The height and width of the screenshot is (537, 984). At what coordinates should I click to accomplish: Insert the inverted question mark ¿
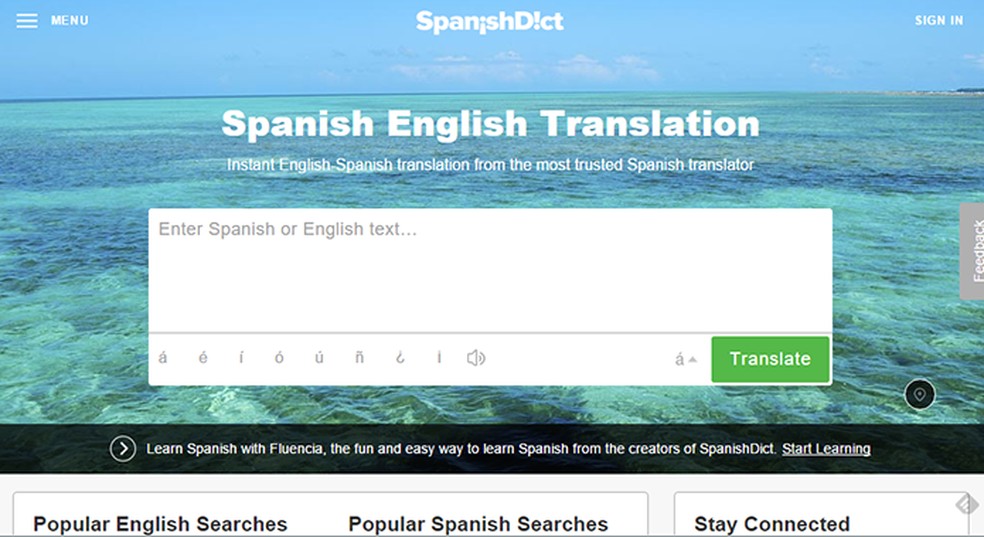pyautogui.click(x=400, y=358)
